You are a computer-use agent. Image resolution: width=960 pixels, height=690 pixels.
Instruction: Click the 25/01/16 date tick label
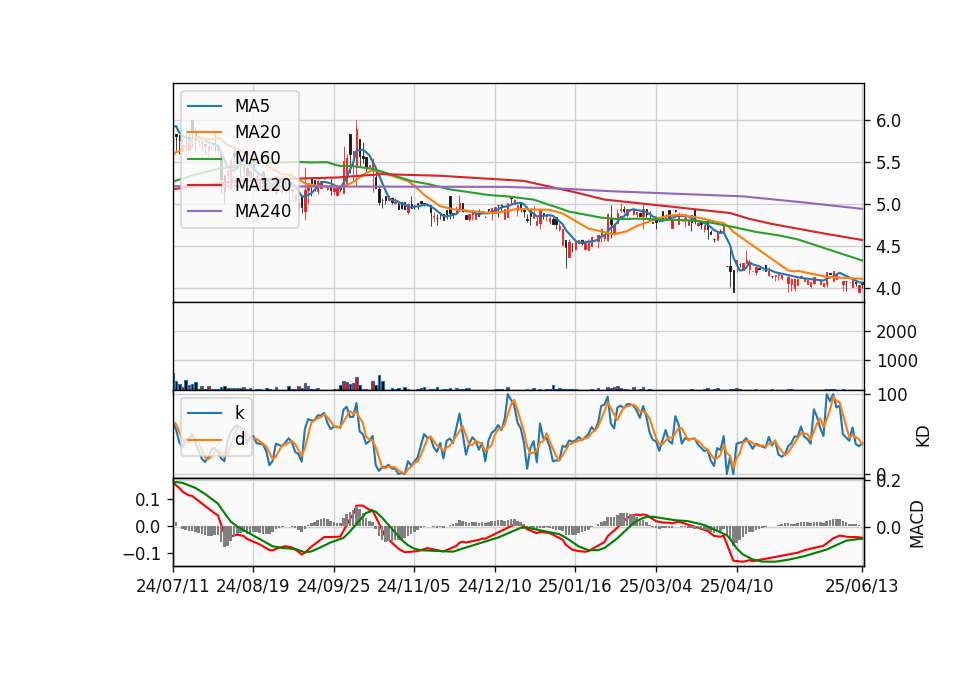coord(575,586)
